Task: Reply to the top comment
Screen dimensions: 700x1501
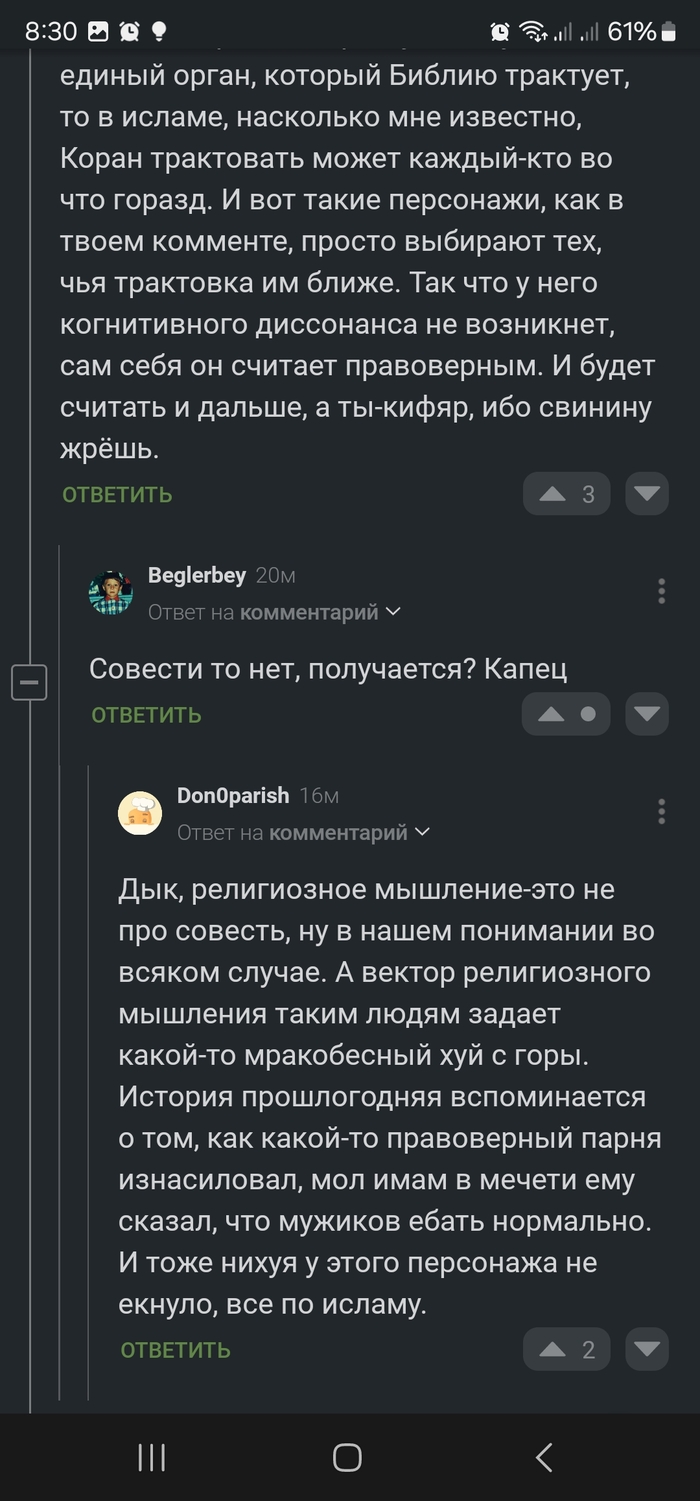Action: pos(117,495)
